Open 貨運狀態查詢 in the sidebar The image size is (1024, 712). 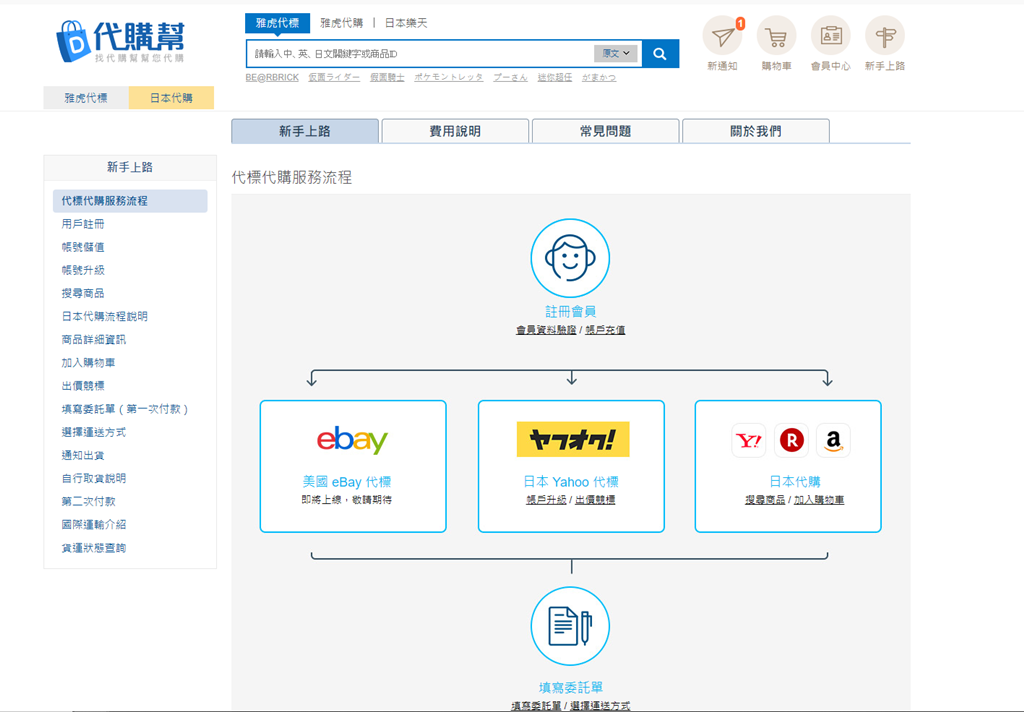(93, 547)
